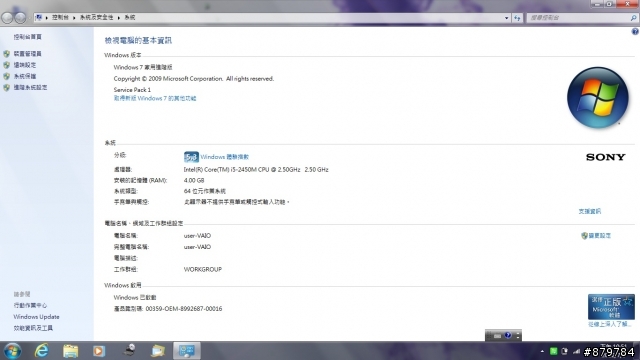Open the Start menu orb
This screenshot has width=640, height=360.
pyautogui.click(x=12, y=351)
